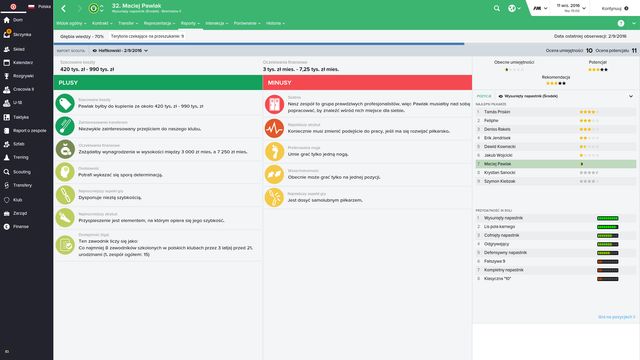Expand the Hafikowski scout report dropdown

click(120, 51)
